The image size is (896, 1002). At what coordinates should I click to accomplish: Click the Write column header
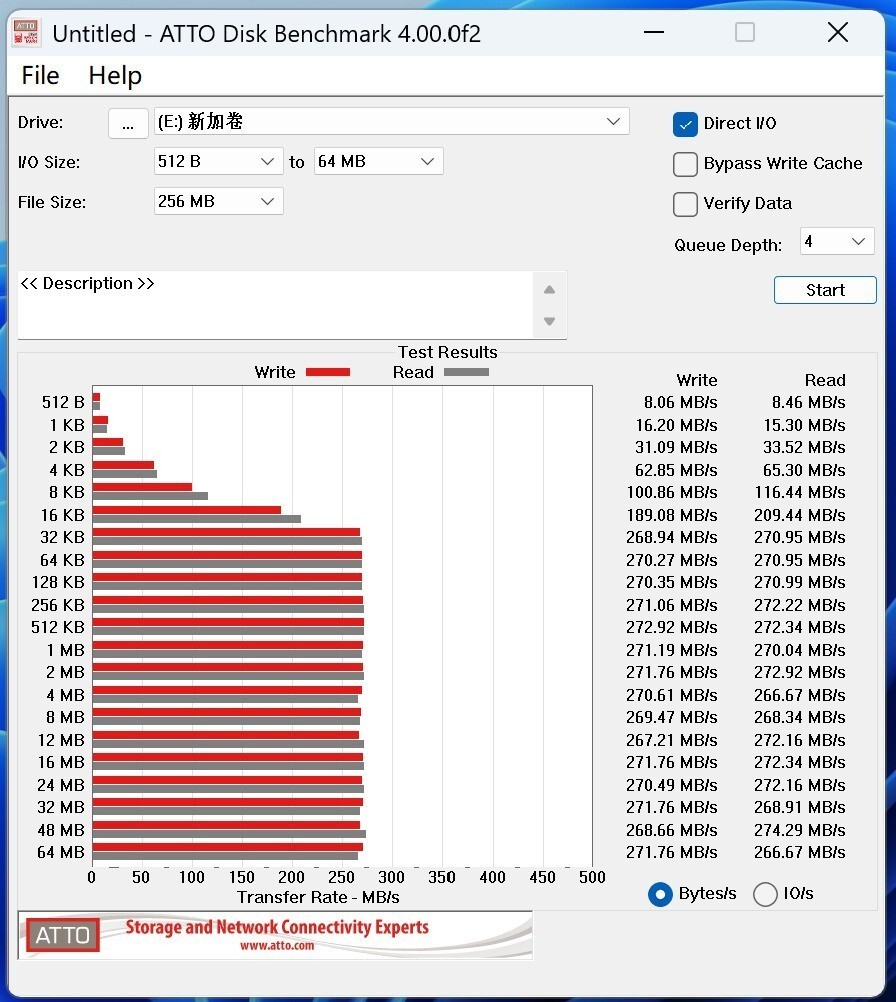coord(697,380)
